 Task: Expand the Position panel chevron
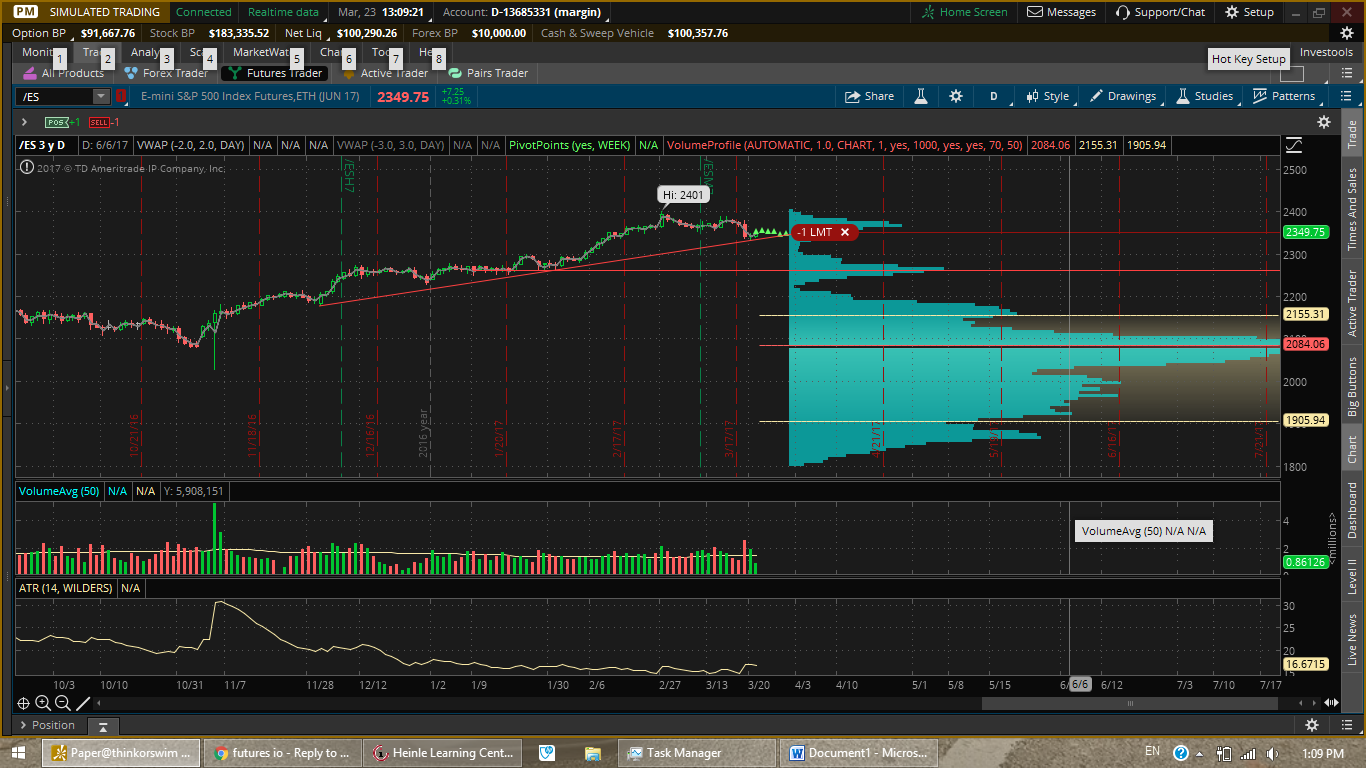click(x=24, y=725)
